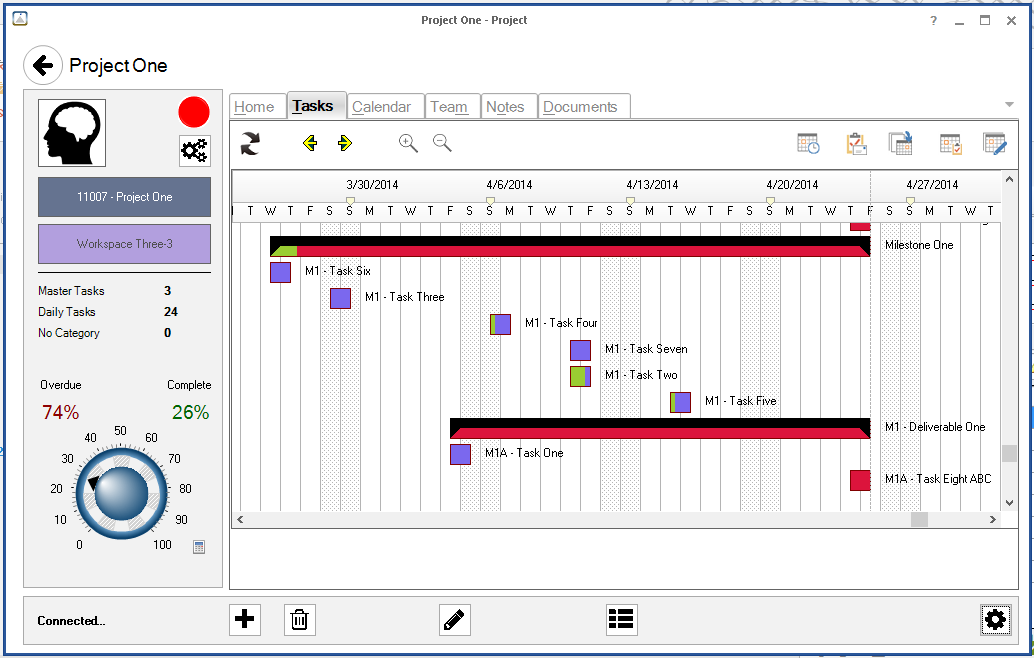1034x658 pixels.
Task: Open the Team tab
Action: coord(451,105)
